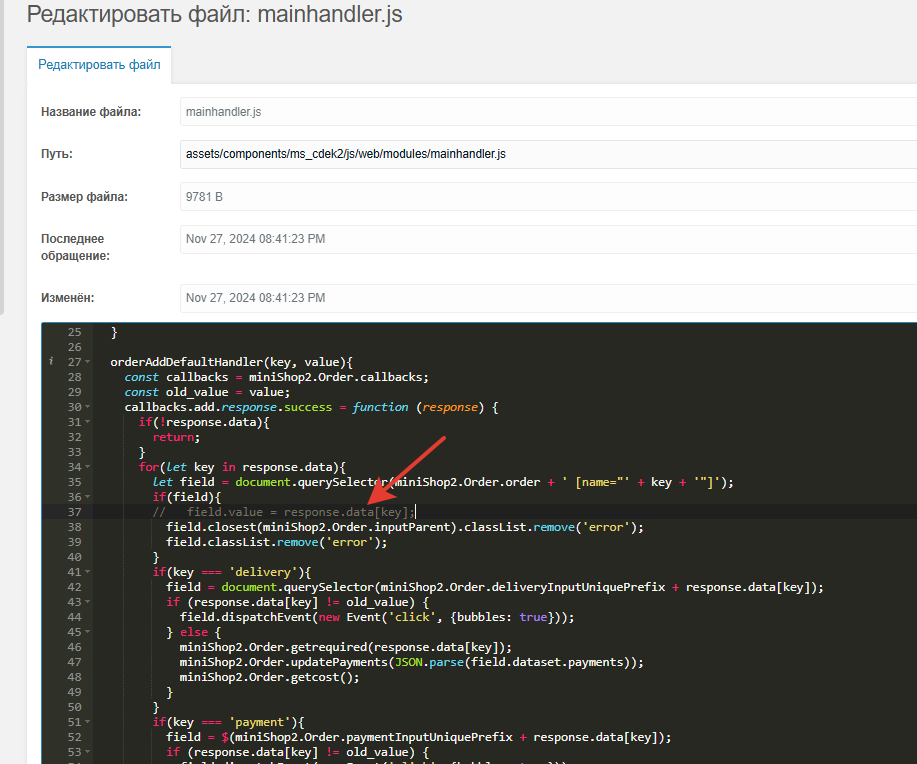917x764 pixels.
Task: Click "if(key === 'delivery'){" on line 41
Action: click(232, 572)
